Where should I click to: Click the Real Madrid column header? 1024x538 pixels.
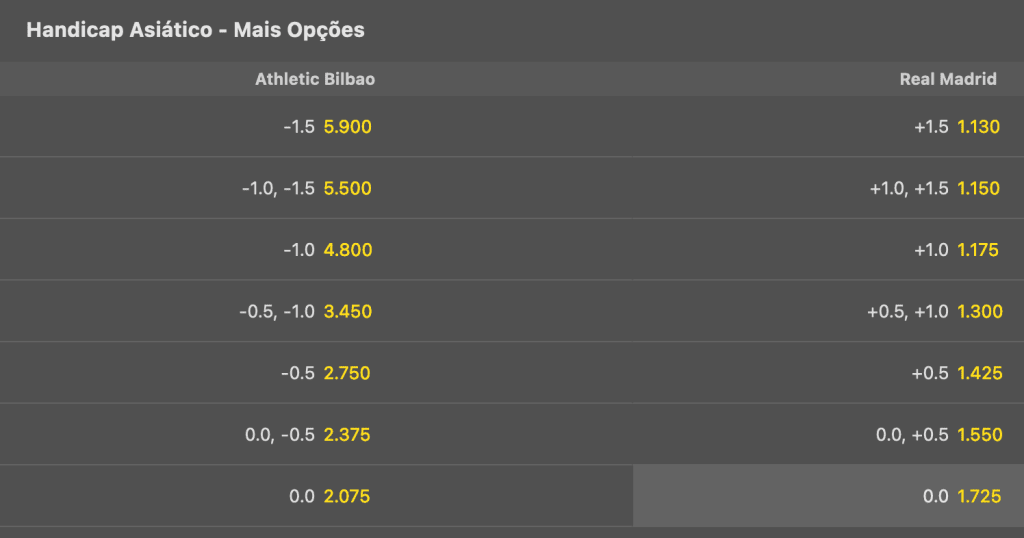pyautogui.click(x=948, y=79)
